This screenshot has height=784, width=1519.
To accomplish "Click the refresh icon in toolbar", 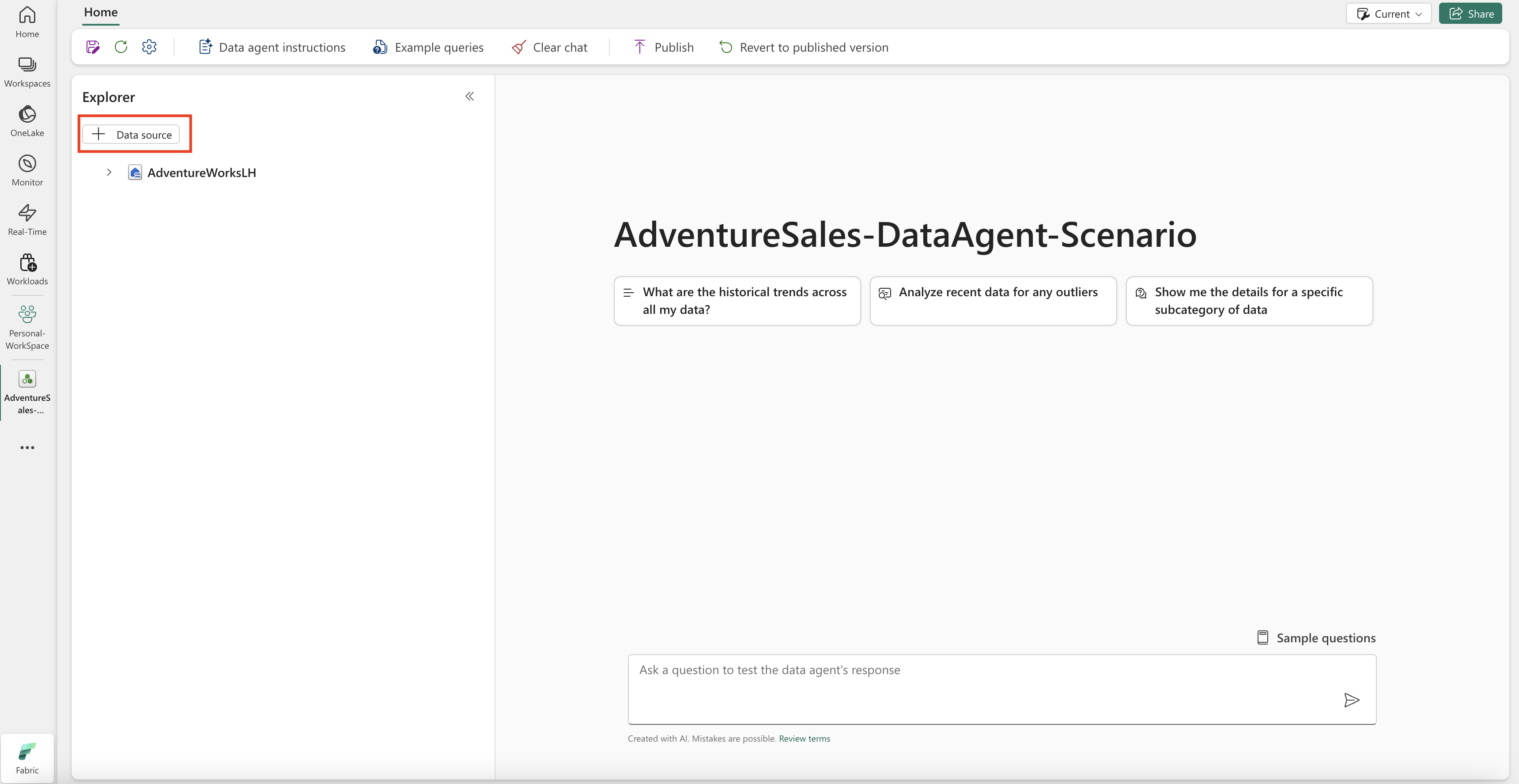I will pyautogui.click(x=121, y=47).
